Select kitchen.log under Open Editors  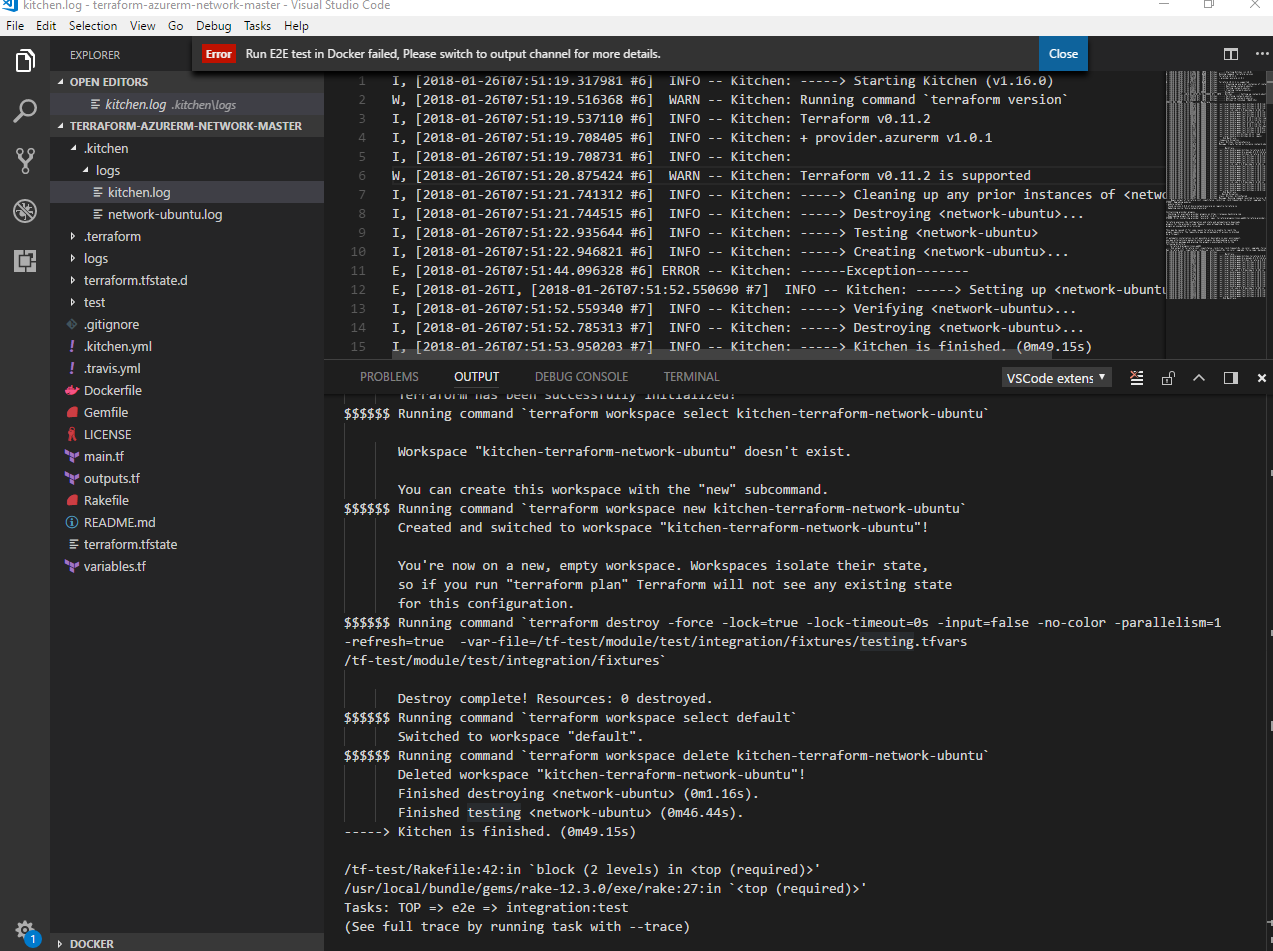tap(187, 104)
